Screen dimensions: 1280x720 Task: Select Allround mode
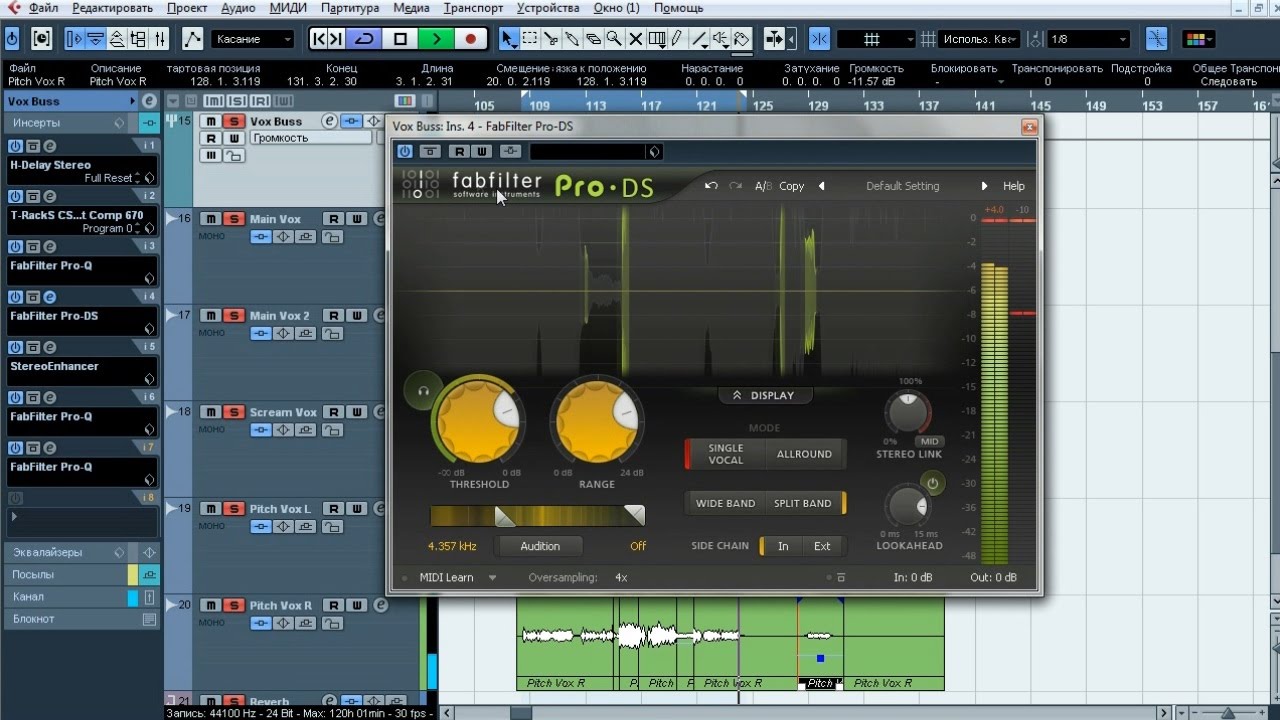click(x=804, y=454)
